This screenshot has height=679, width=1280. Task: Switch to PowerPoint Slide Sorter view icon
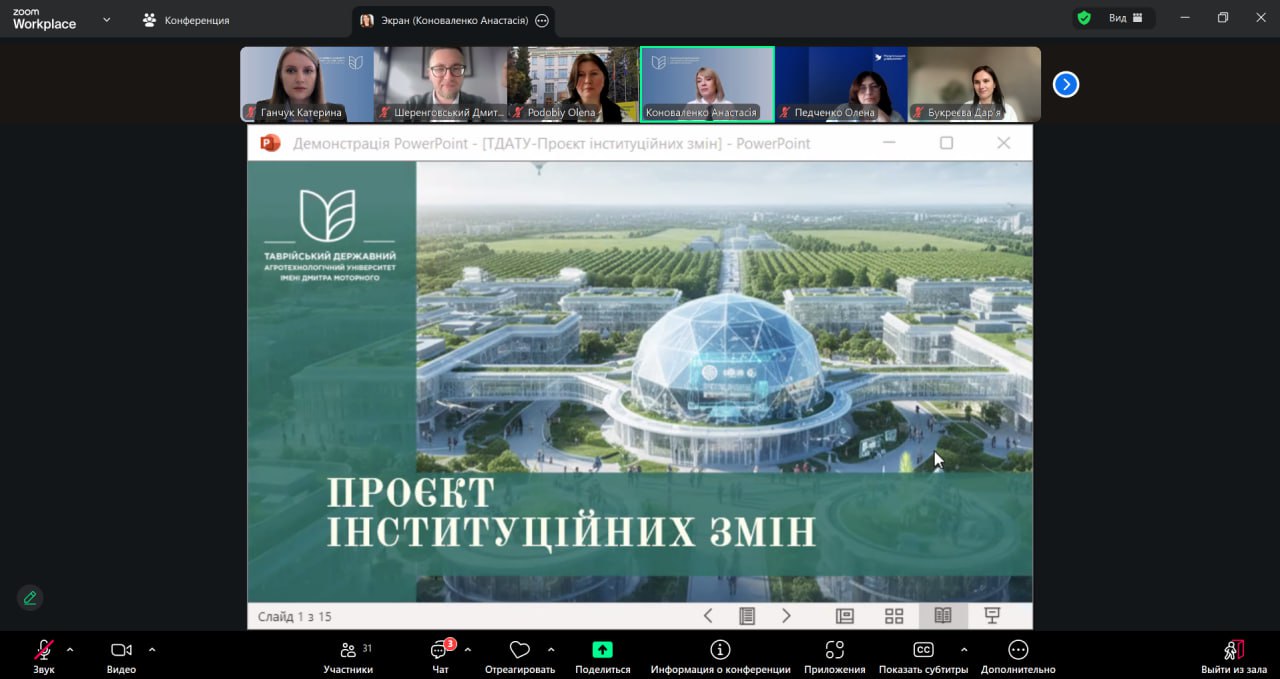point(894,616)
